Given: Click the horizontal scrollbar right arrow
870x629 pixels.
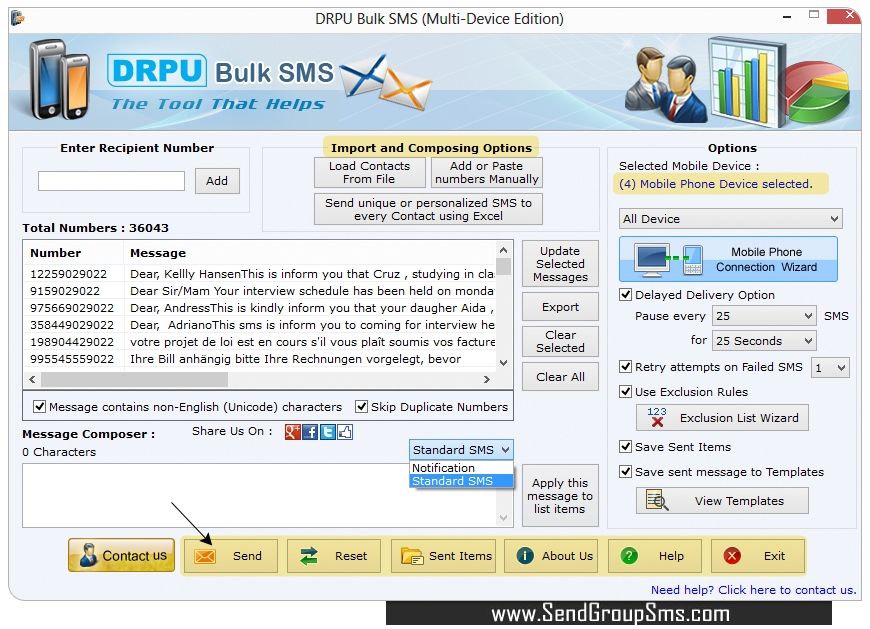Looking at the screenshot, I should click(x=487, y=379).
